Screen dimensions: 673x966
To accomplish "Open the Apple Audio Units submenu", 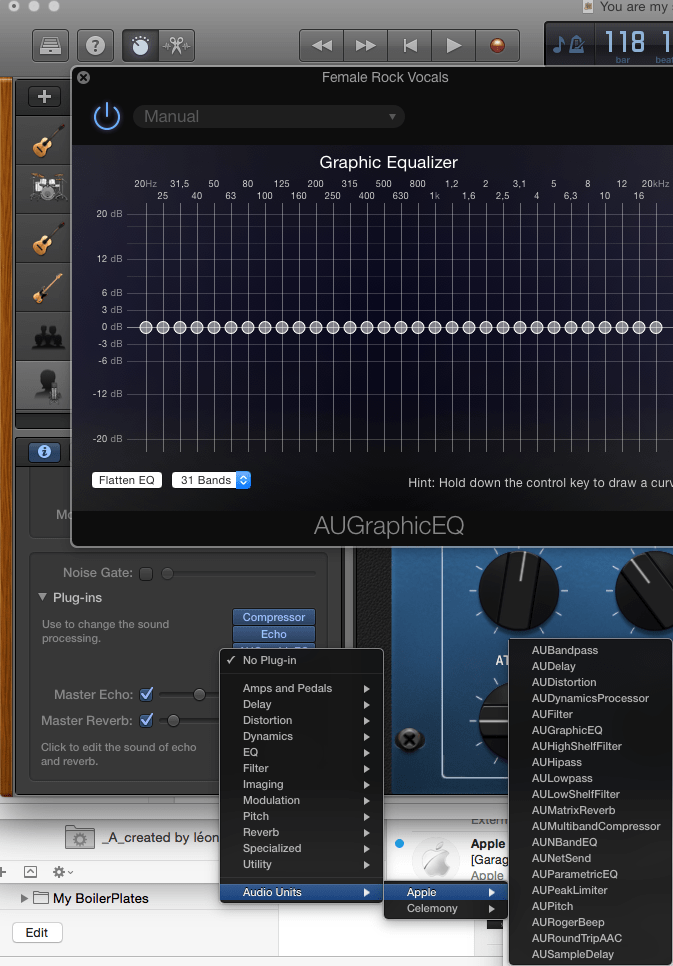I will [x=446, y=892].
